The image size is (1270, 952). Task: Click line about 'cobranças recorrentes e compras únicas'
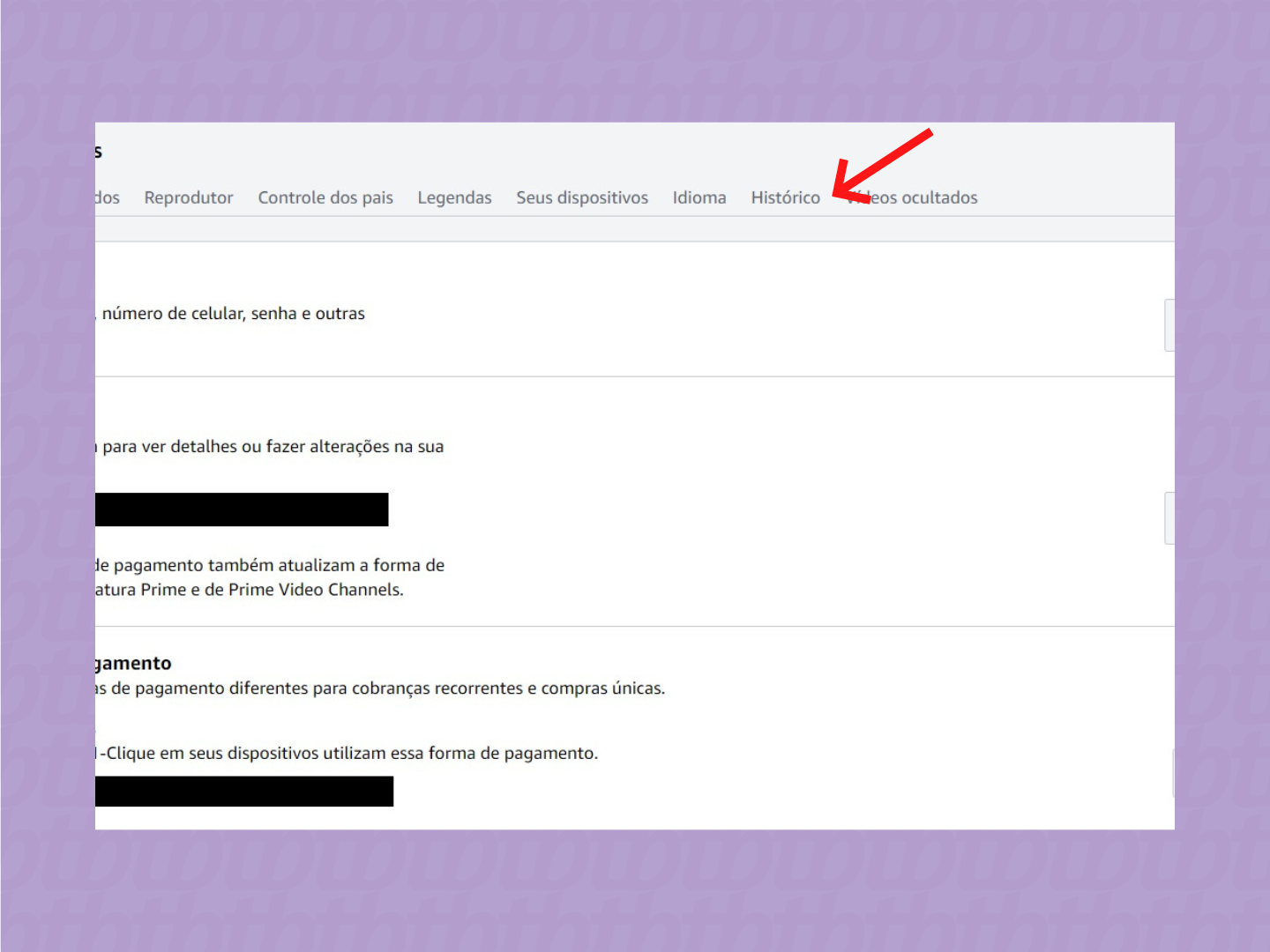point(380,688)
